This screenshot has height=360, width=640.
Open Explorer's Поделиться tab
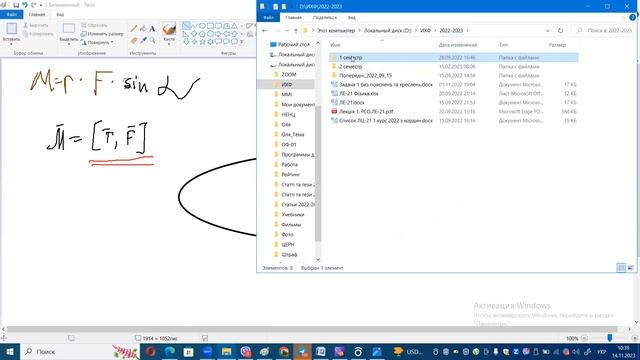pos(324,18)
